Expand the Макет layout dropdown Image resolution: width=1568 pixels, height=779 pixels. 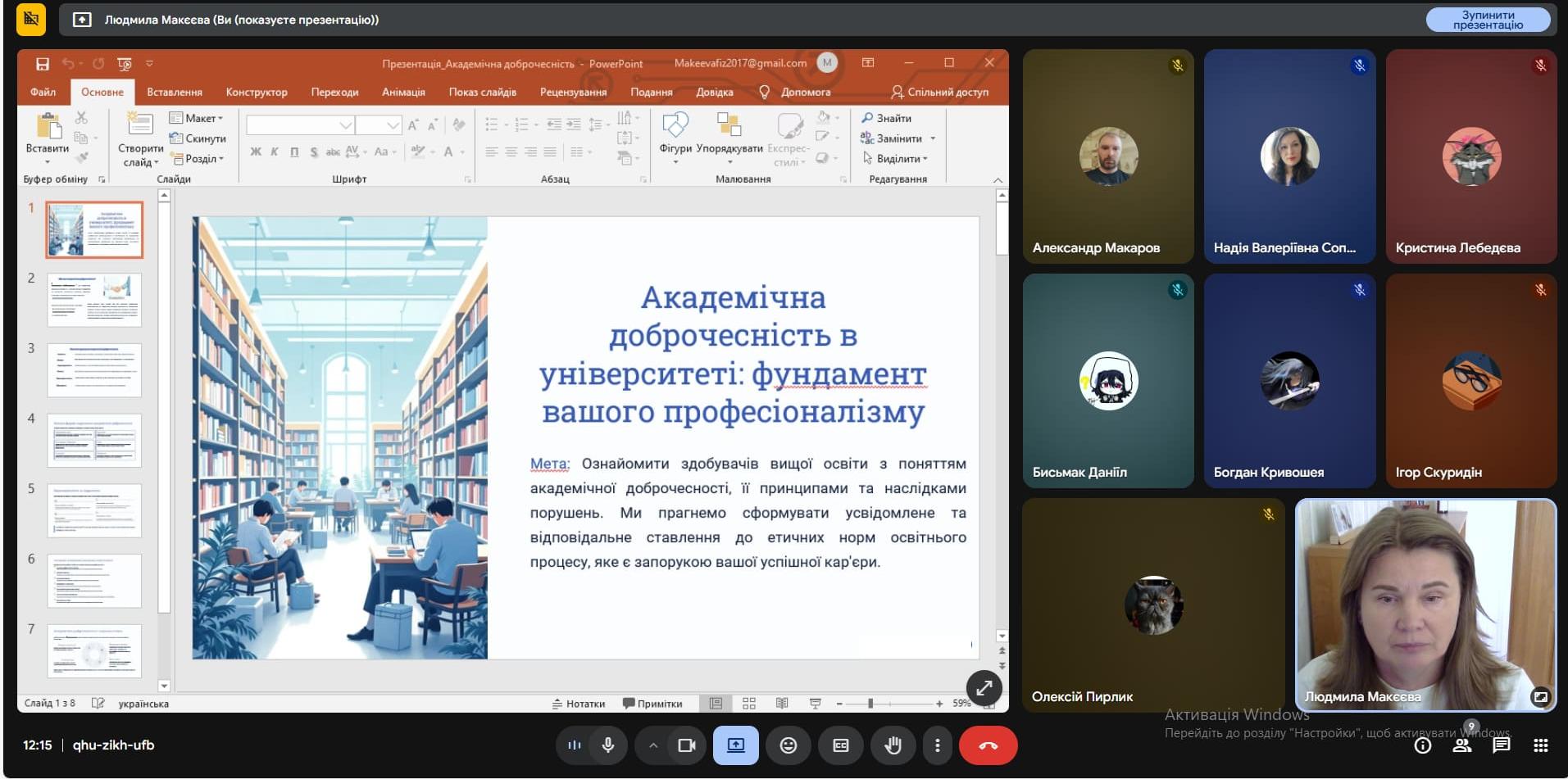(x=196, y=118)
